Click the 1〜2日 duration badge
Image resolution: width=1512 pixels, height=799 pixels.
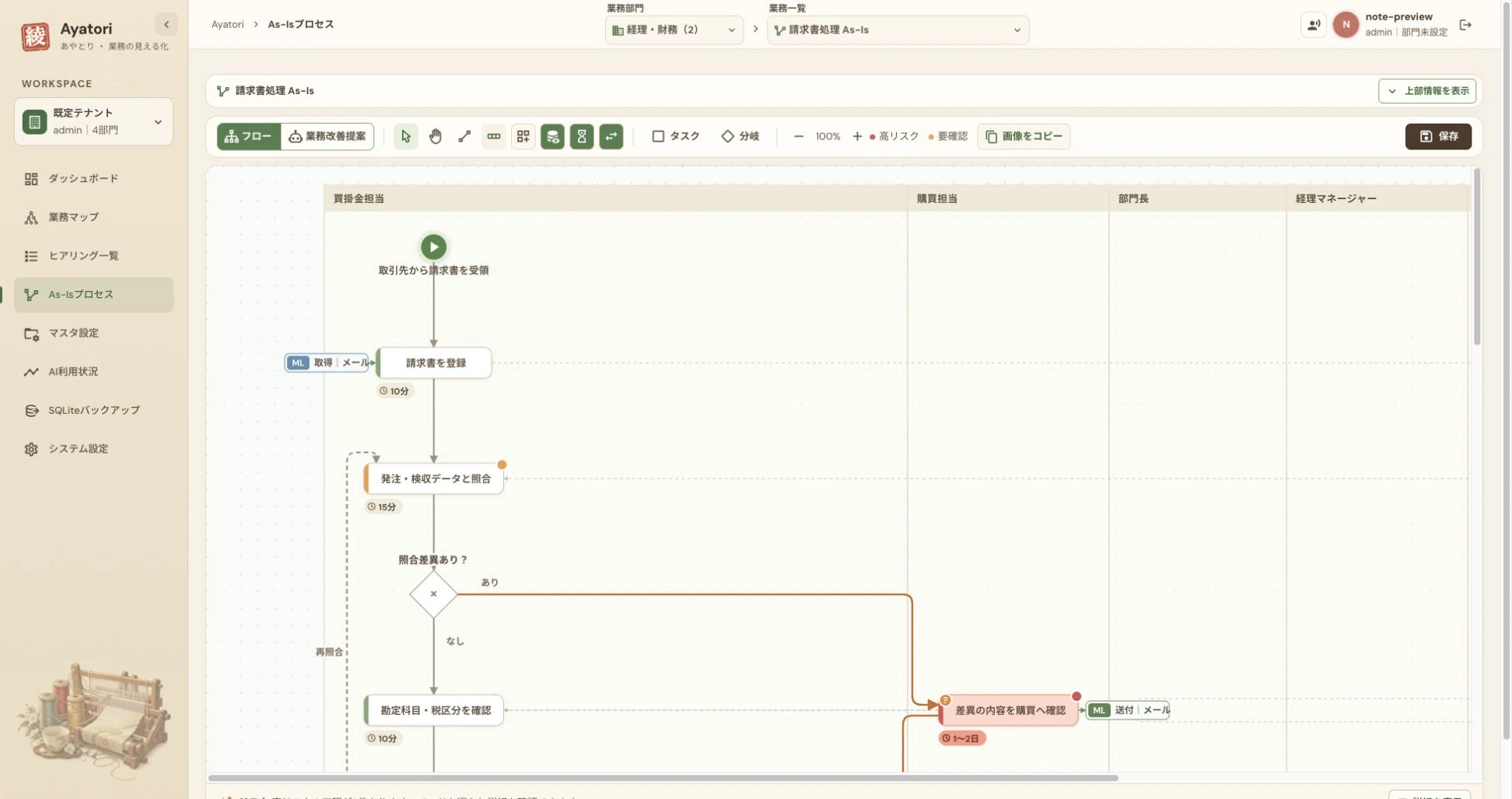(x=962, y=738)
